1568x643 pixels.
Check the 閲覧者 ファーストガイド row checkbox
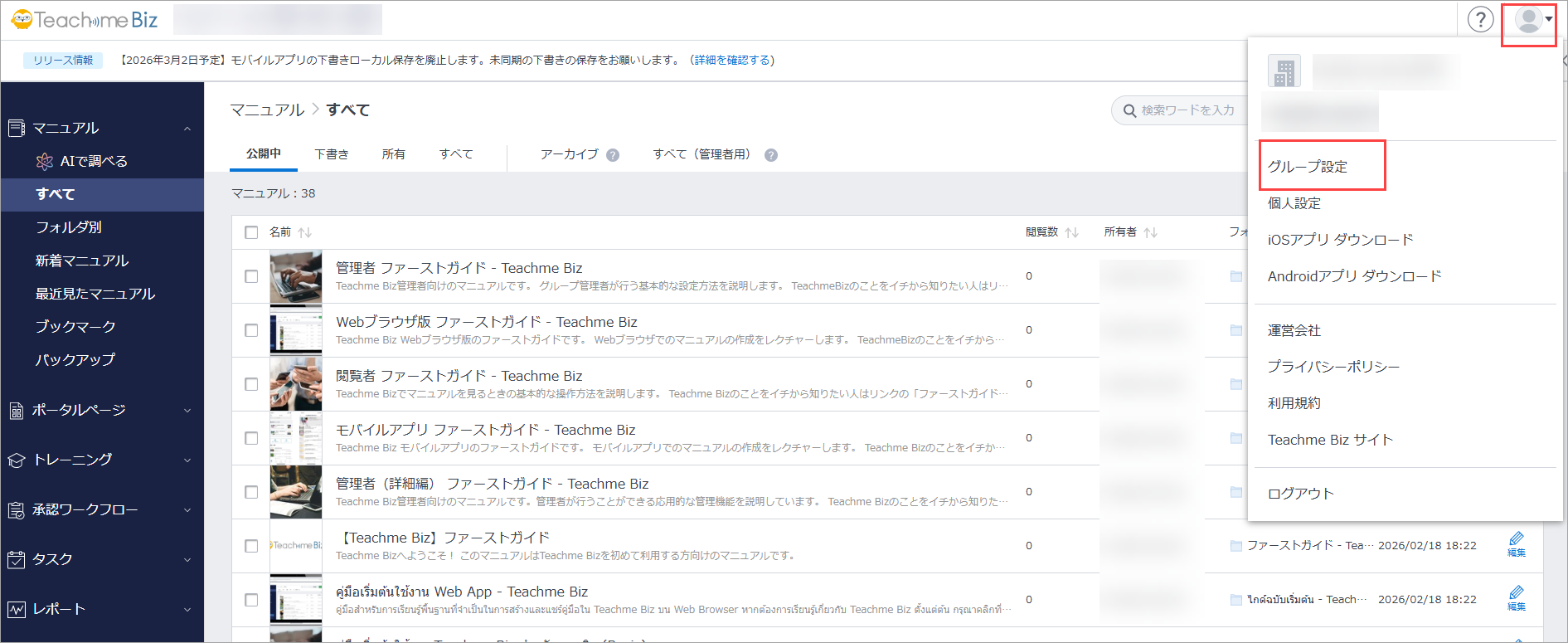coord(251,384)
